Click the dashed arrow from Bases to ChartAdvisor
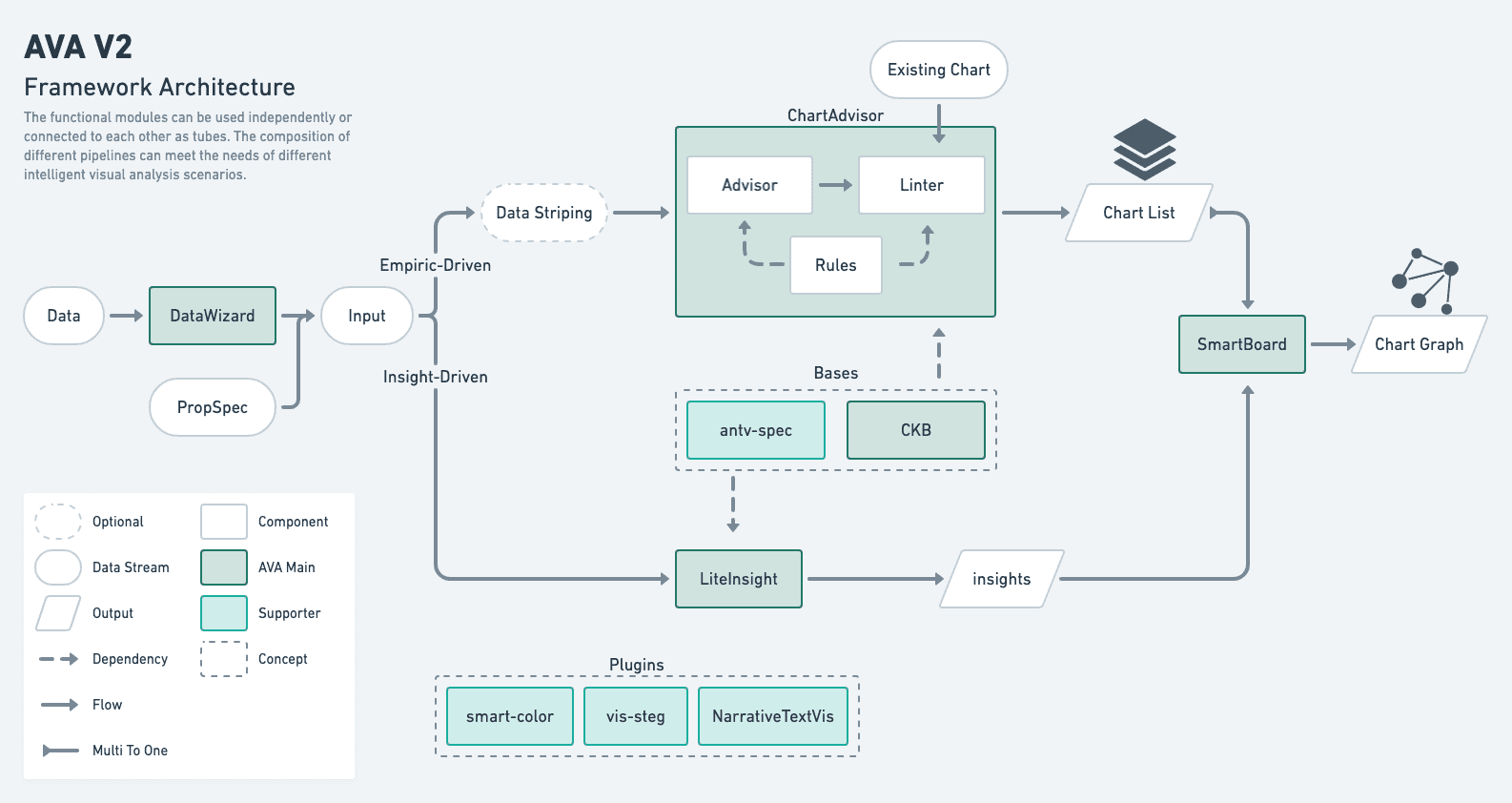The image size is (1512, 803). tap(939, 353)
